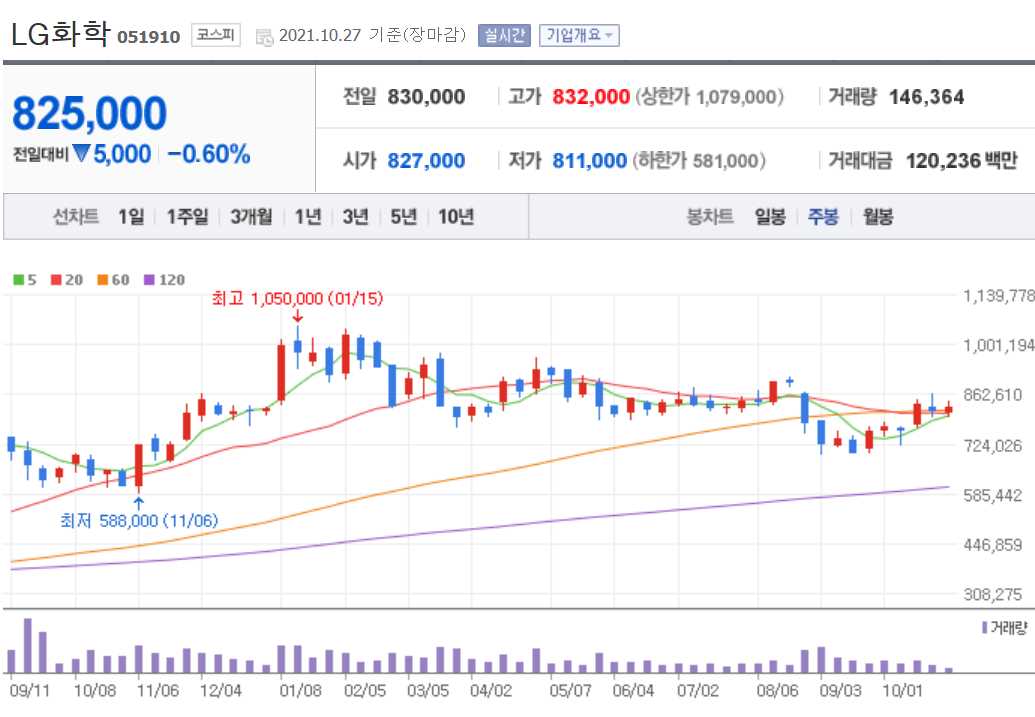Click the 최고 1,050,000 high price marker

click(297, 298)
